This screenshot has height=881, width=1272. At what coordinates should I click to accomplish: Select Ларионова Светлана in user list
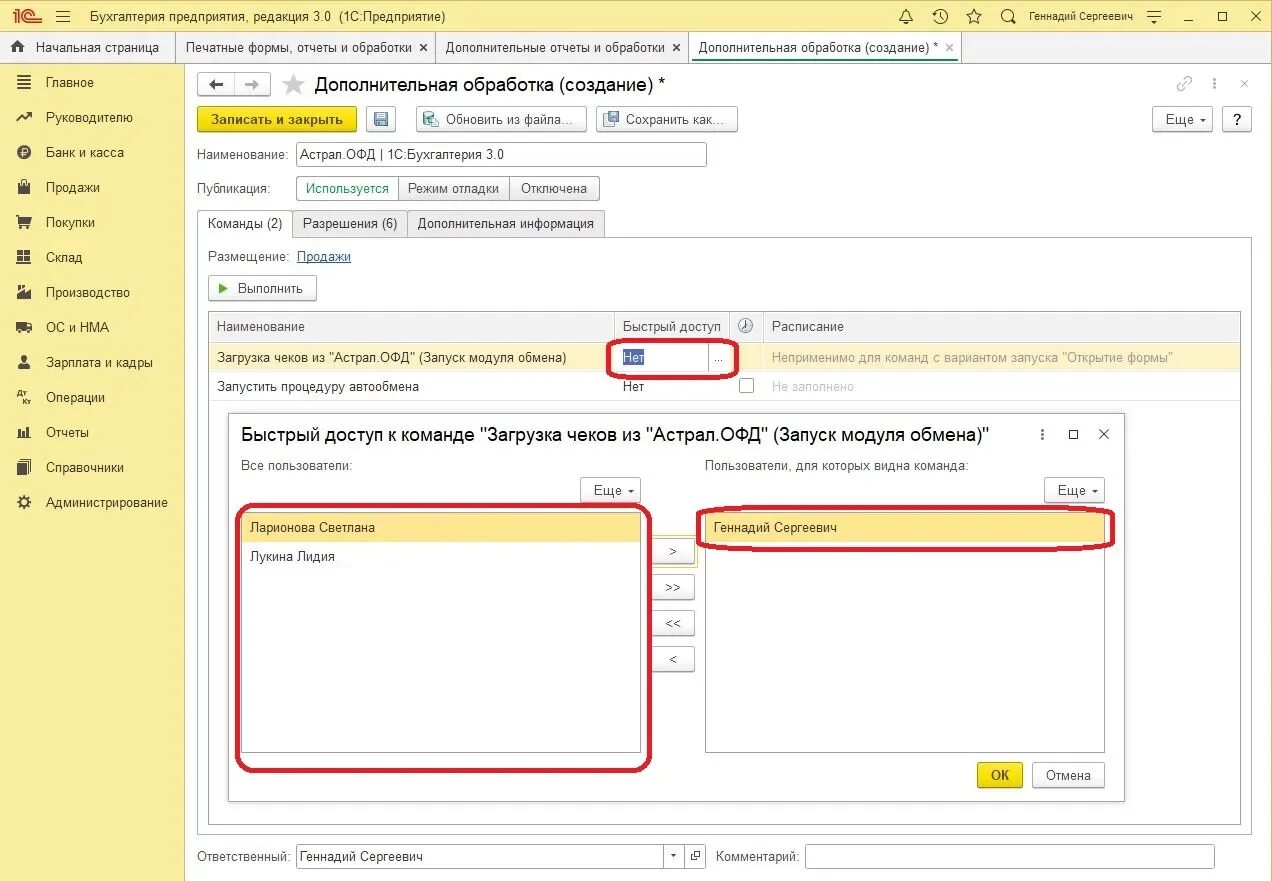(x=441, y=527)
